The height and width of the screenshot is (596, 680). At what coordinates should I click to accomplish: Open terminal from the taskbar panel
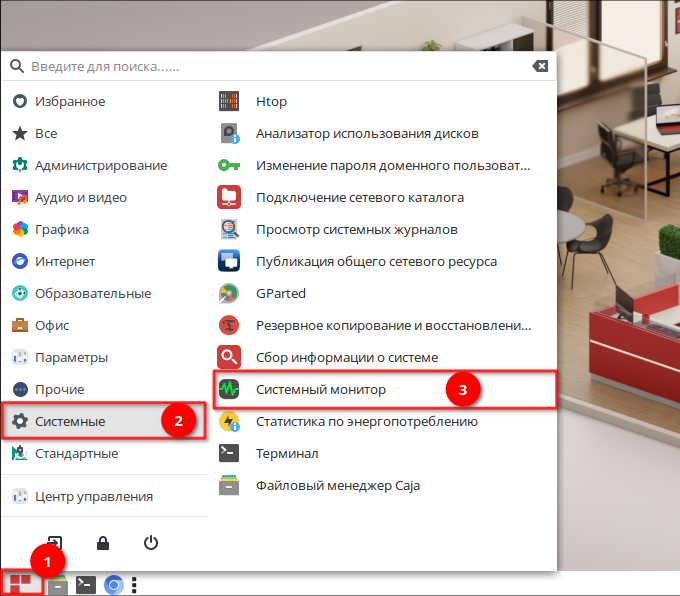click(x=86, y=585)
